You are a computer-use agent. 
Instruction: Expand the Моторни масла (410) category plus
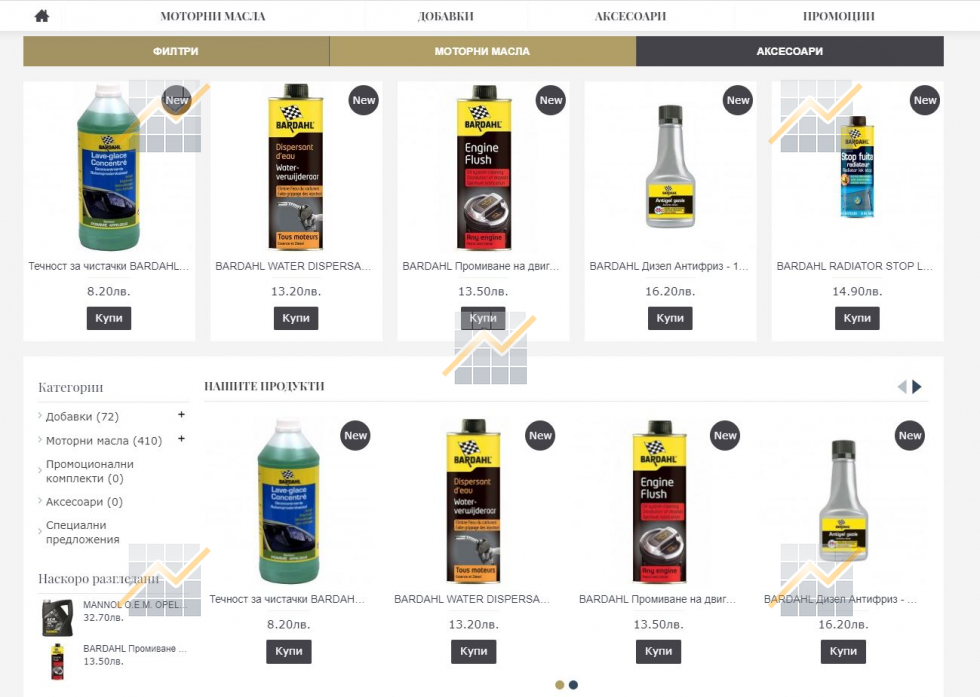coord(181,439)
